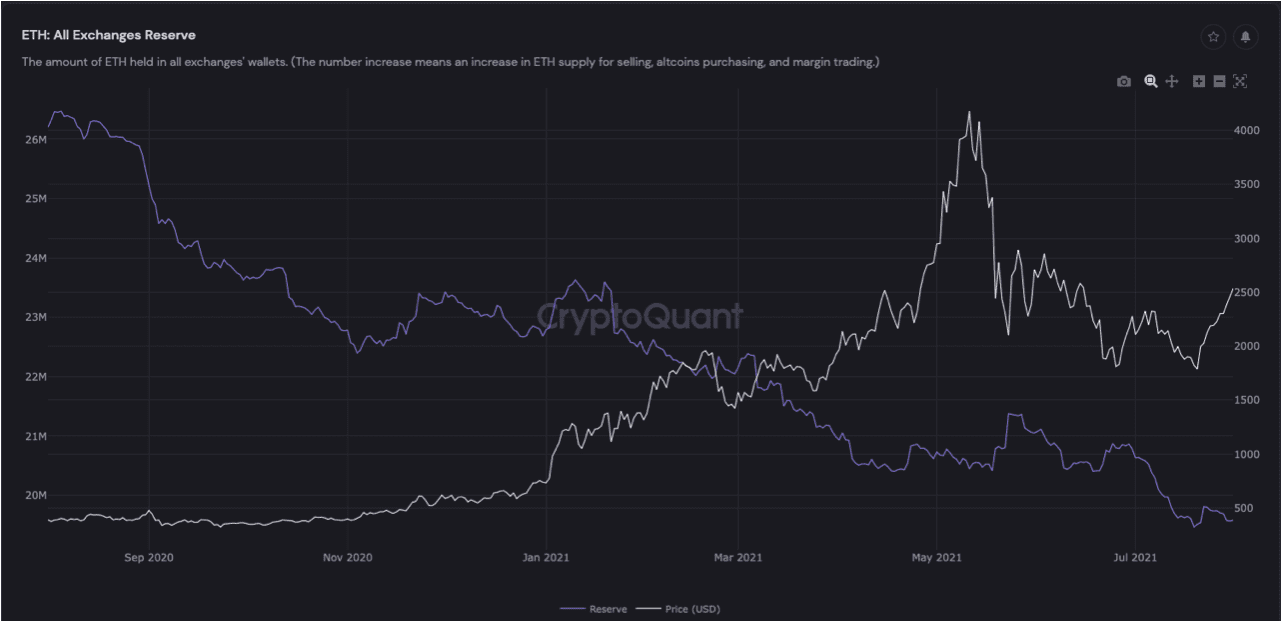Activate the pan chart tool

click(1171, 81)
